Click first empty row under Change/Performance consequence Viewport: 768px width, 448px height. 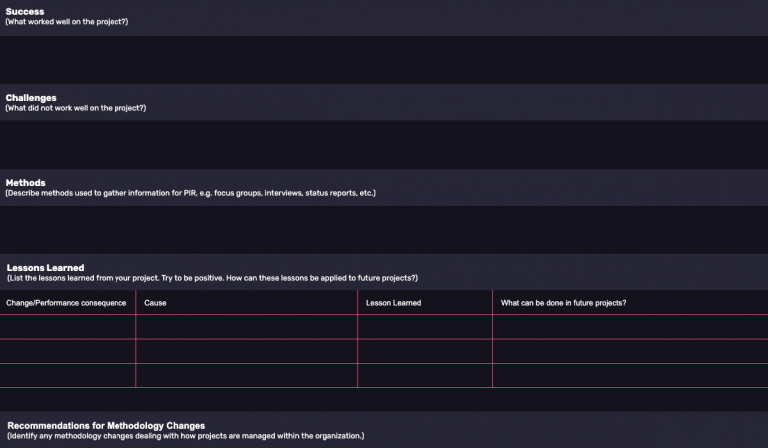pos(67,327)
